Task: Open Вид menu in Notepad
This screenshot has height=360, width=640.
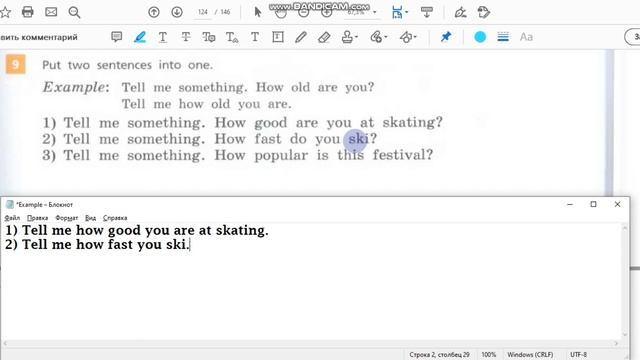Action: click(91, 218)
